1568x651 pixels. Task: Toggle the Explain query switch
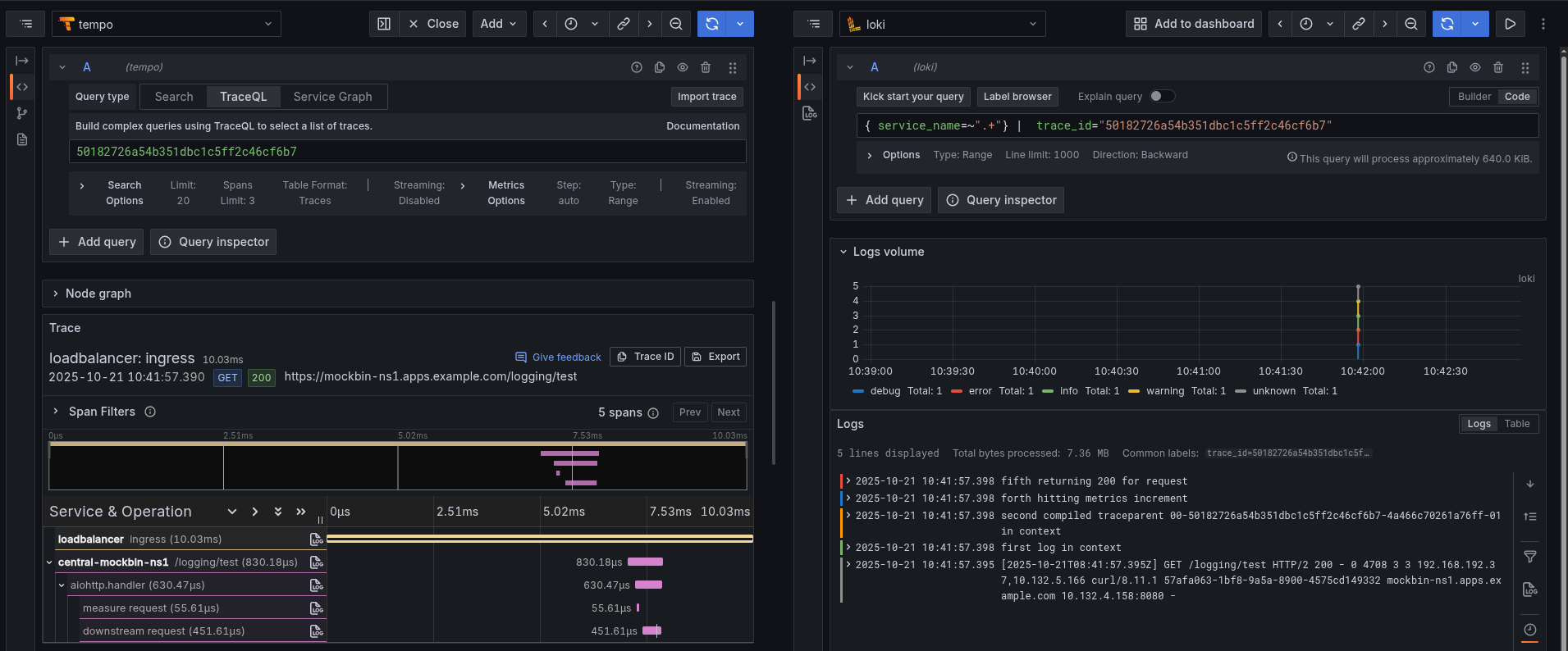point(1161,96)
